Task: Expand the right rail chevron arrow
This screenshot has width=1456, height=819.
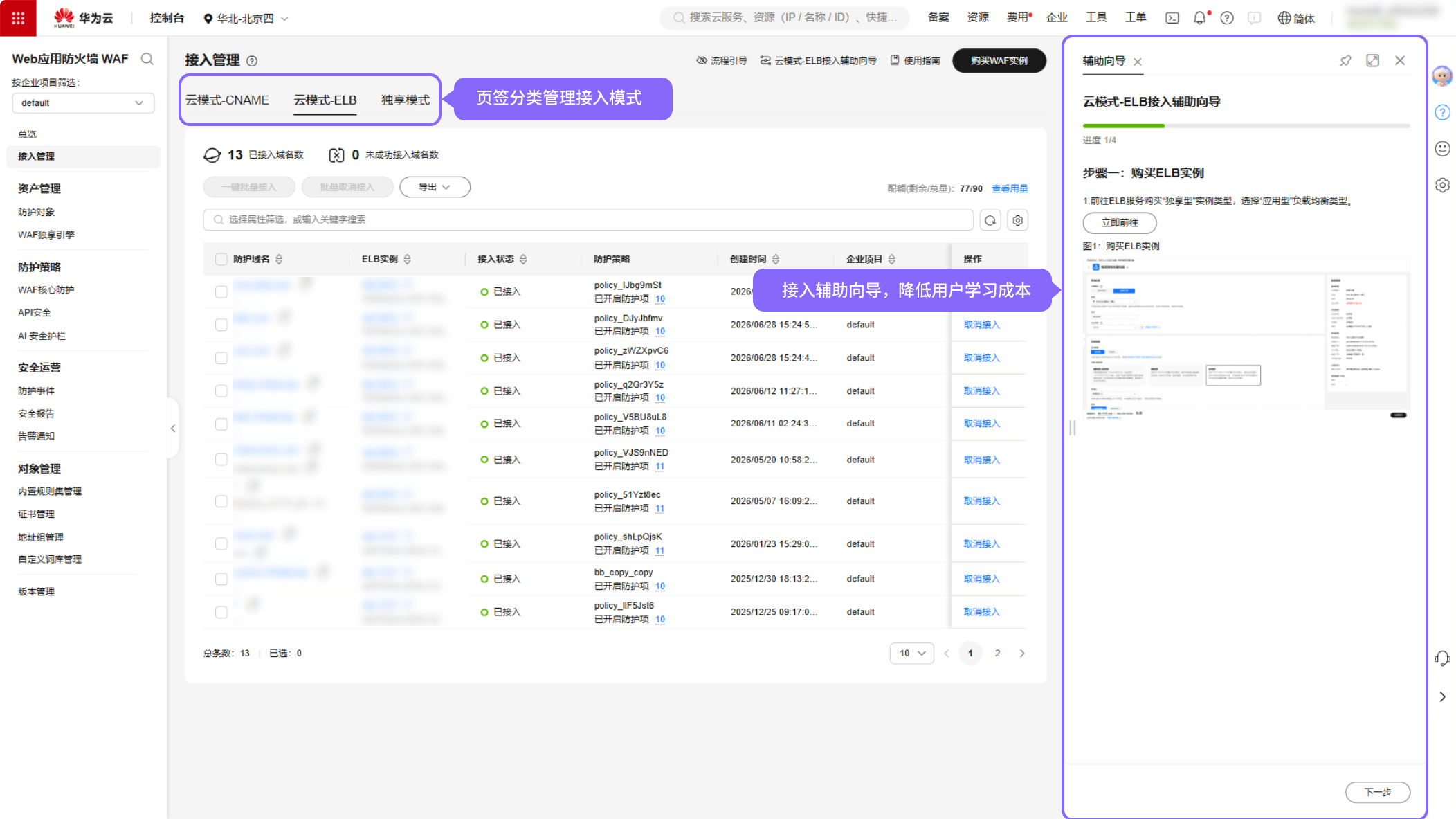Action: point(1442,697)
